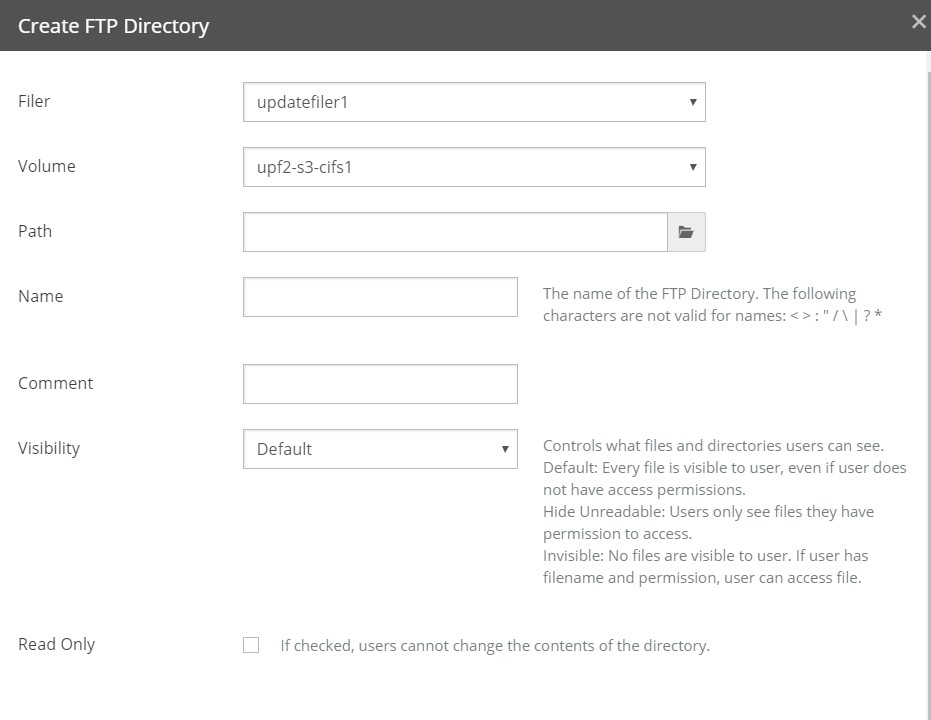Click the 'Visibility' field label
The image size is (931, 720).
pos(49,449)
